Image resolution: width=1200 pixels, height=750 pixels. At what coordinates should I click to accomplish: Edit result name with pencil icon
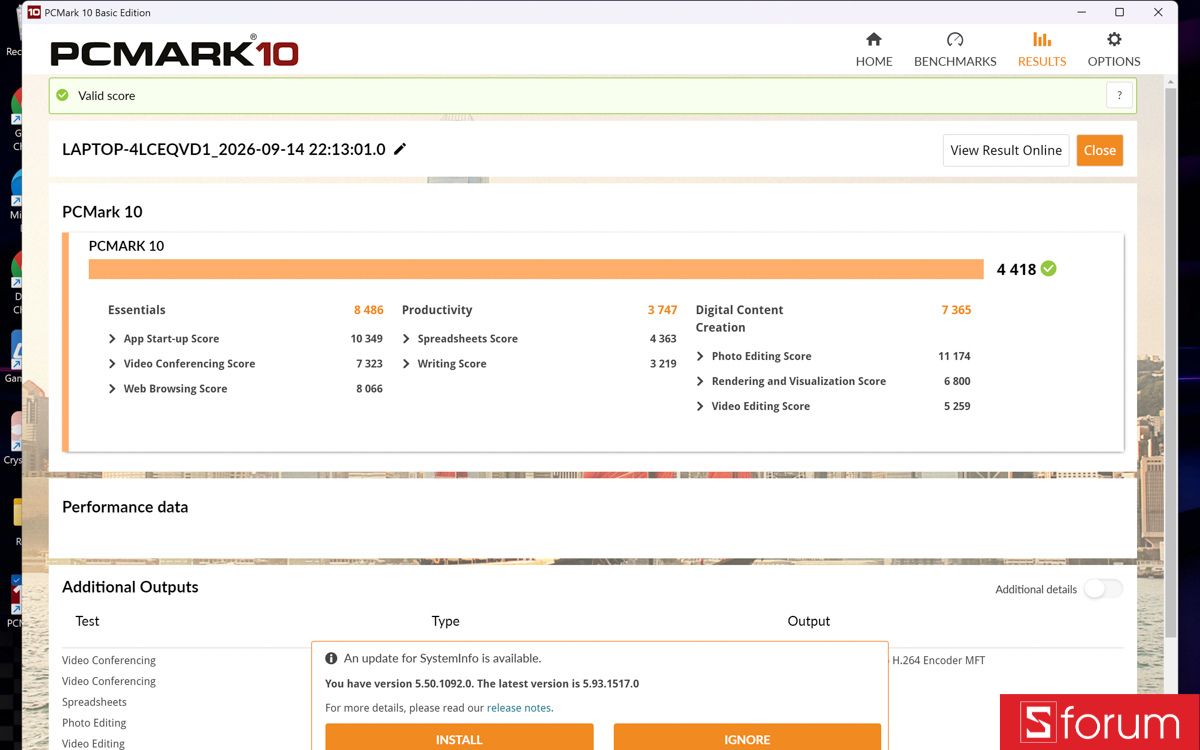coord(400,149)
